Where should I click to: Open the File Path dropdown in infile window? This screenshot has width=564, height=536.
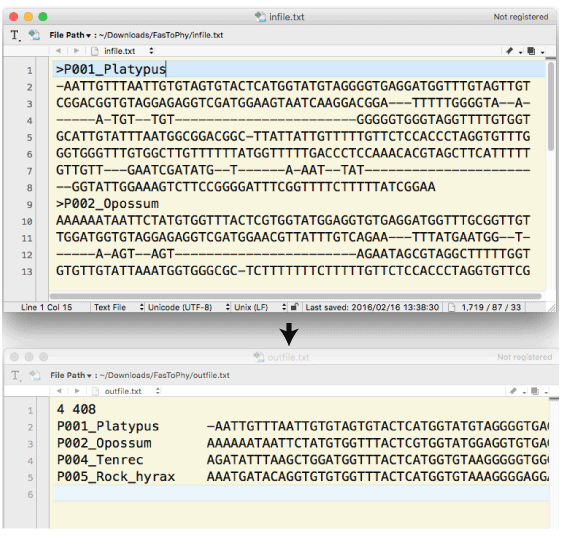click(x=70, y=35)
